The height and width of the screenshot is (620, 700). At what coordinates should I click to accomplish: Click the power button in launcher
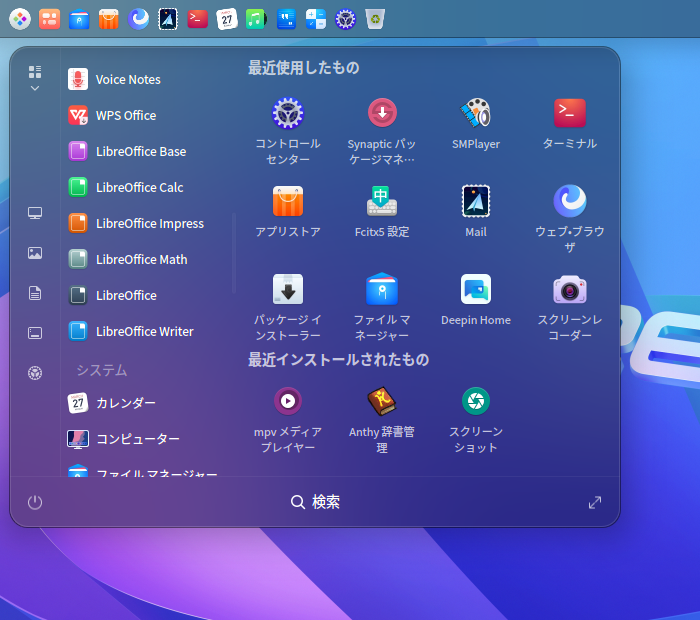[x=35, y=502]
